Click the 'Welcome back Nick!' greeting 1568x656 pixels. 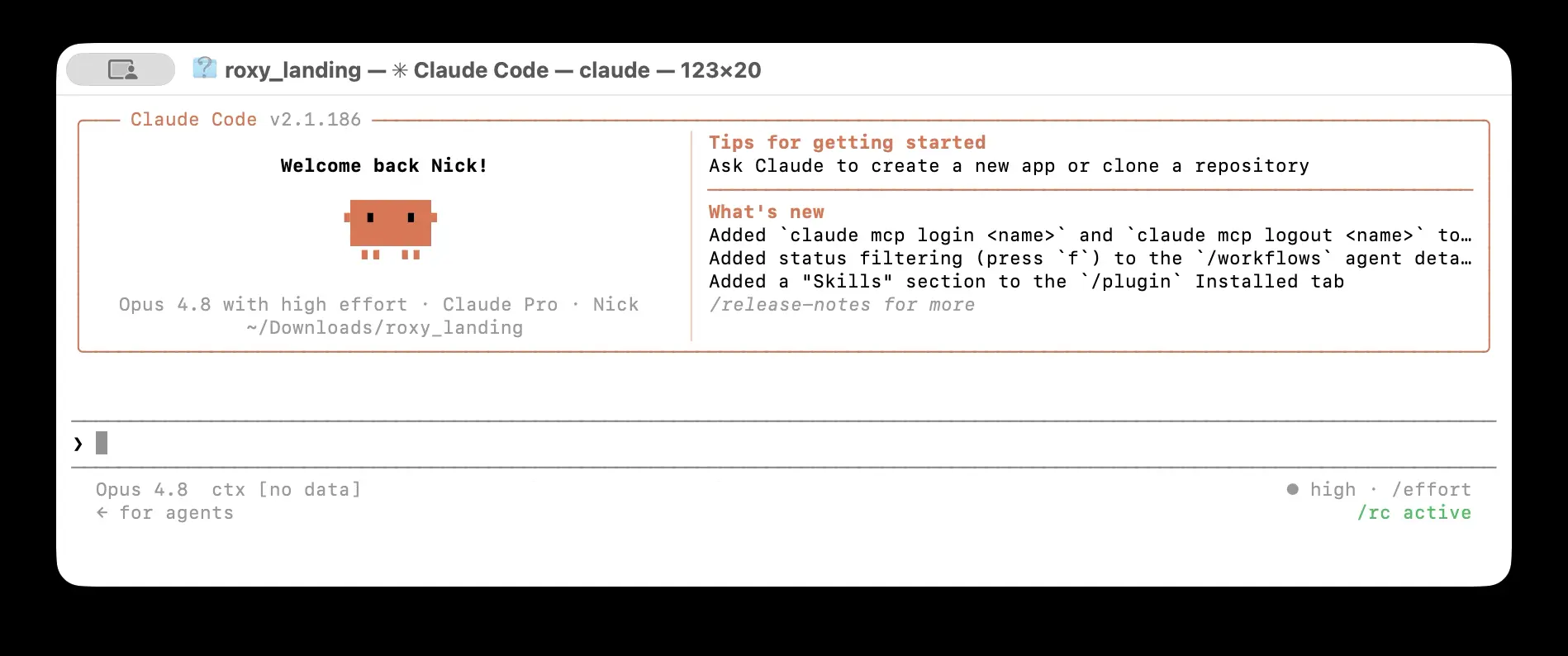[384, 165]
